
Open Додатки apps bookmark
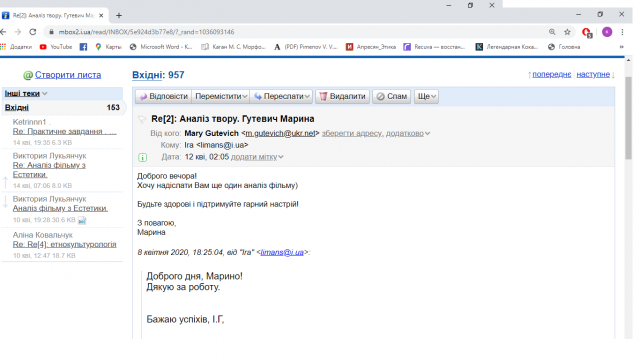click(16, 47)
